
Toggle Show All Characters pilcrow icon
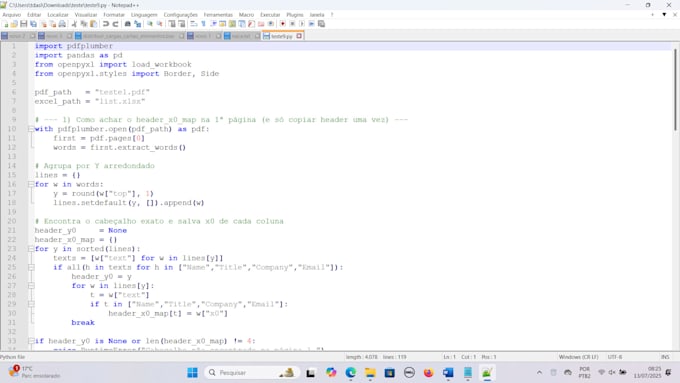[203, 24]
